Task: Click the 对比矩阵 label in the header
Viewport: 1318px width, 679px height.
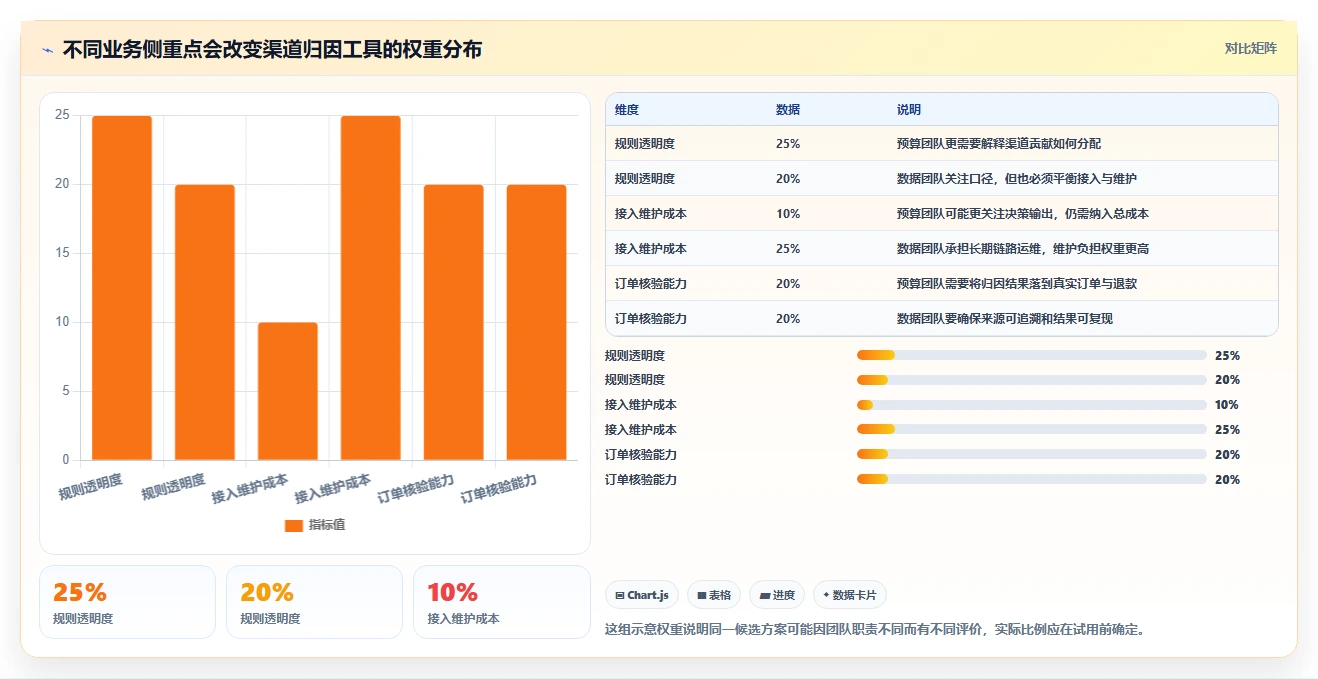Action: (x=1250, y=48)
